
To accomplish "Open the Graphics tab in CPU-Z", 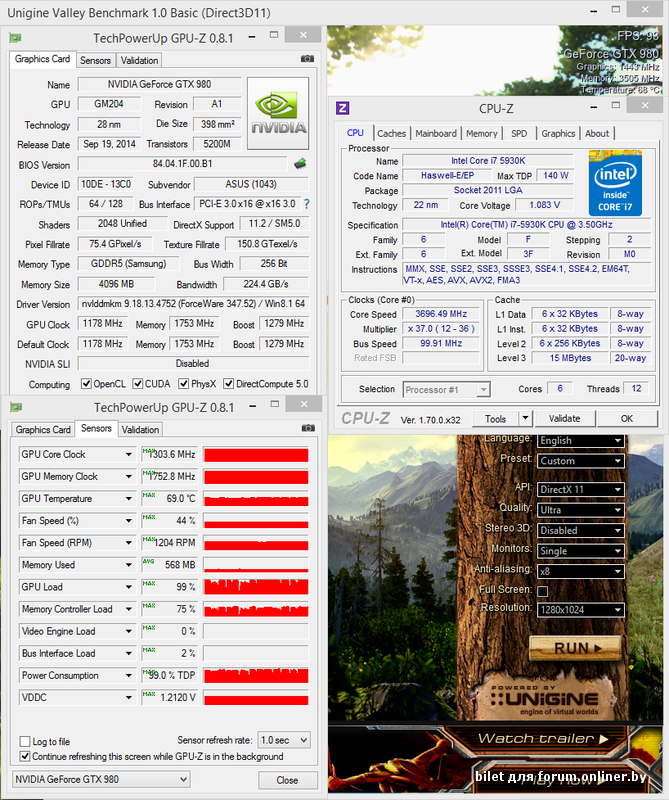I will 558,133.
